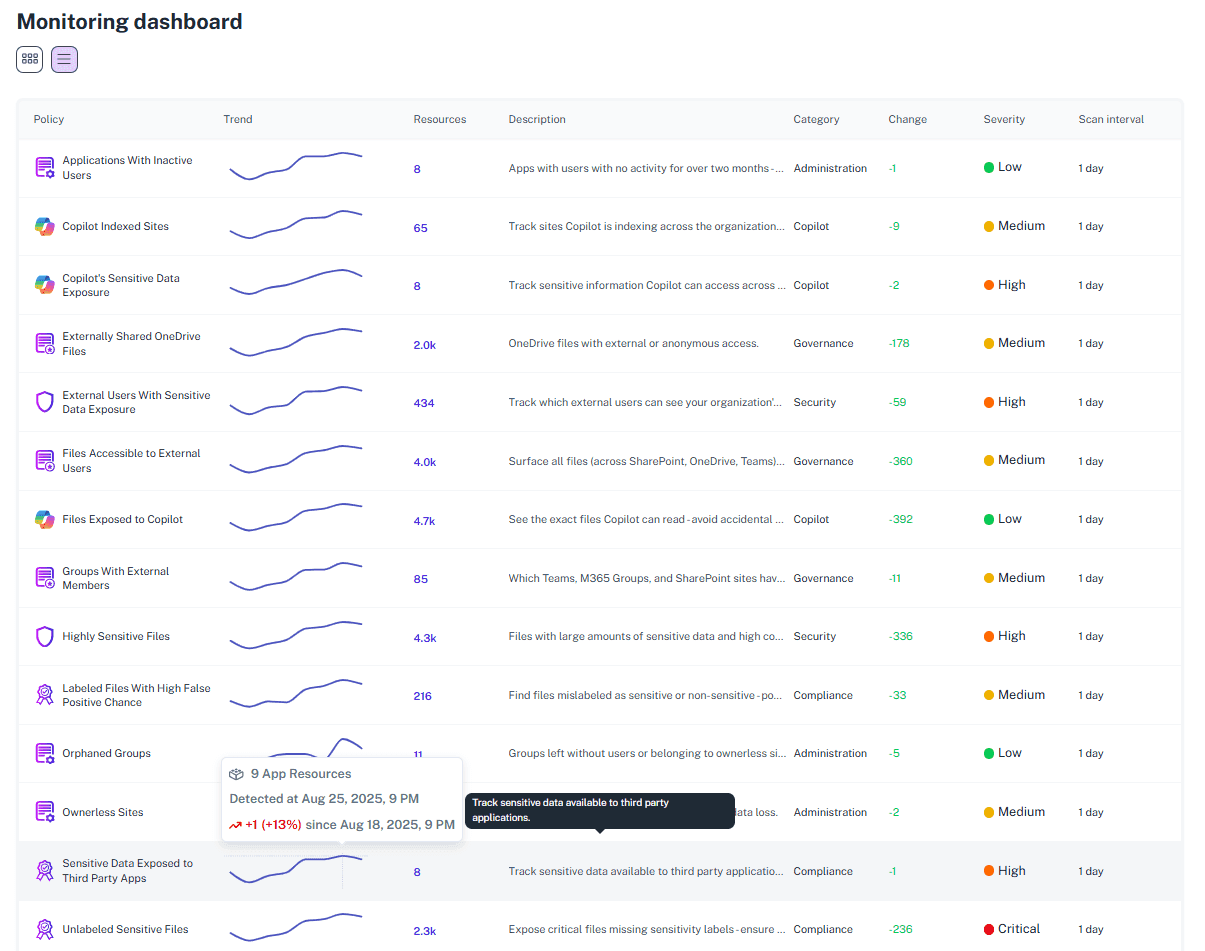Click the 2.3k resource count for Unlabeled Sensitive Files

(424, 930)
